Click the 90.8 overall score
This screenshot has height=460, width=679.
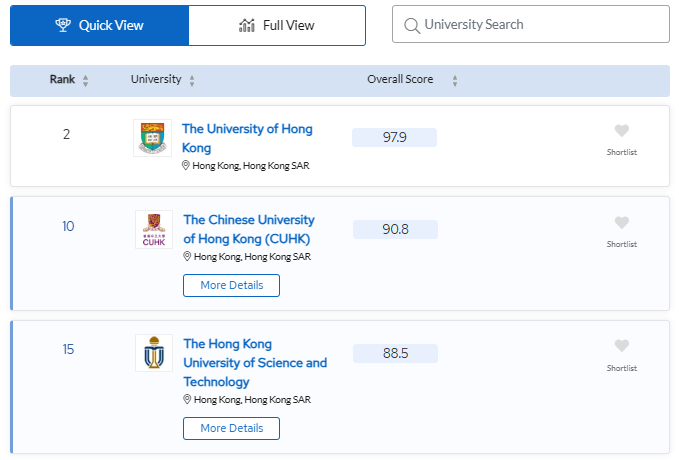click(395, 230)
